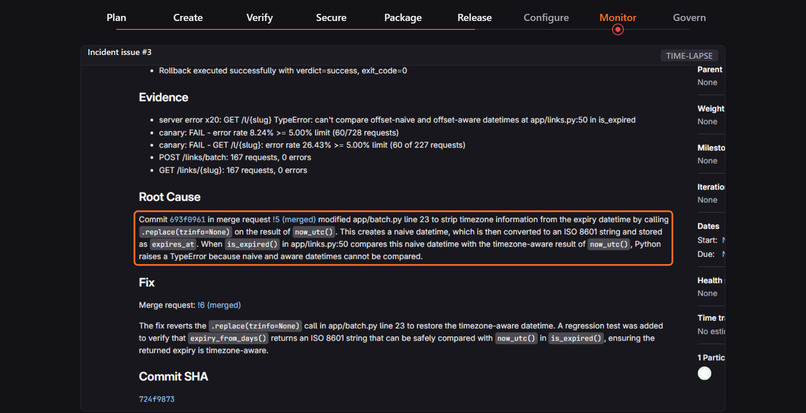Click the Fix heading
Image resolution: width=806 pixels, height=413 pixels.
(x=146, y=282)
